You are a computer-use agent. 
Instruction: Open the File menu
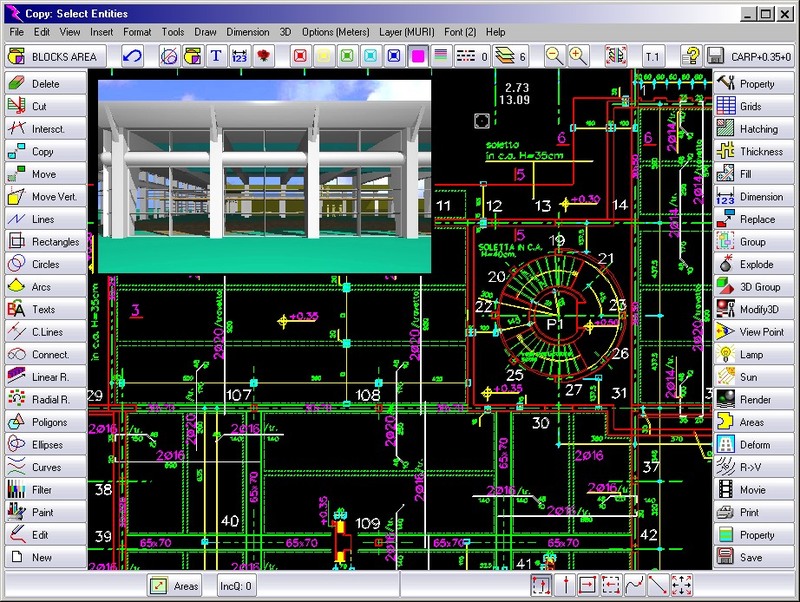pyautogui.click(x=16, y=32)
